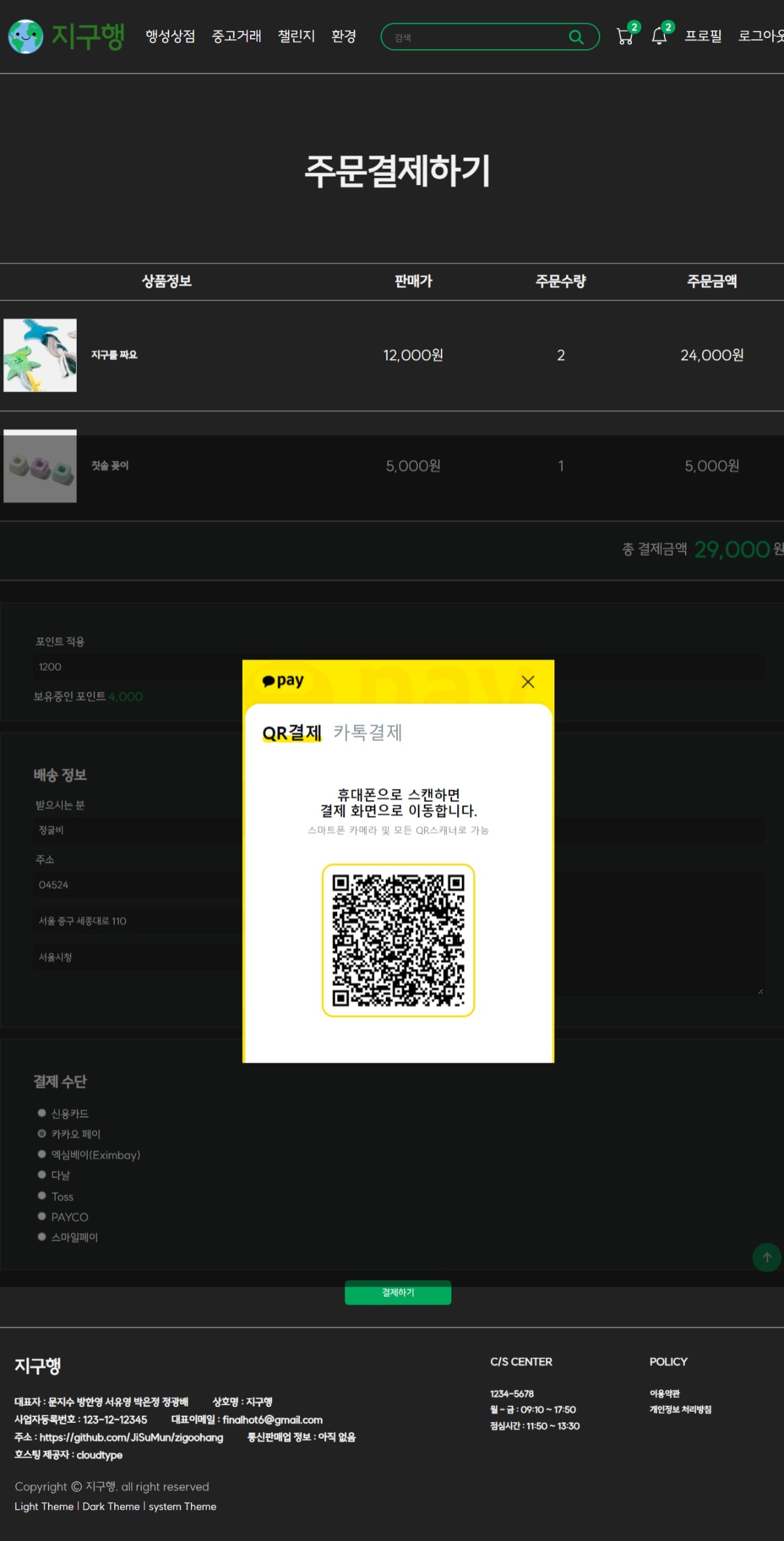Viewport: 784px width, 1541px height.
Task: Click 칫솔 꽂이 product name
Action: click(x=110, y=466)
